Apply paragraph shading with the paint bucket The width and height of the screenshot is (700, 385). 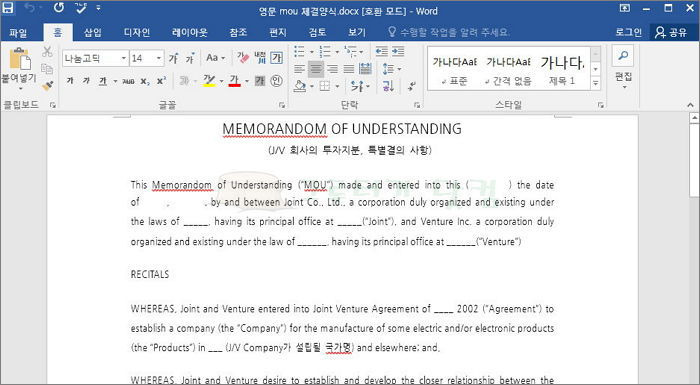pos(300,86)
